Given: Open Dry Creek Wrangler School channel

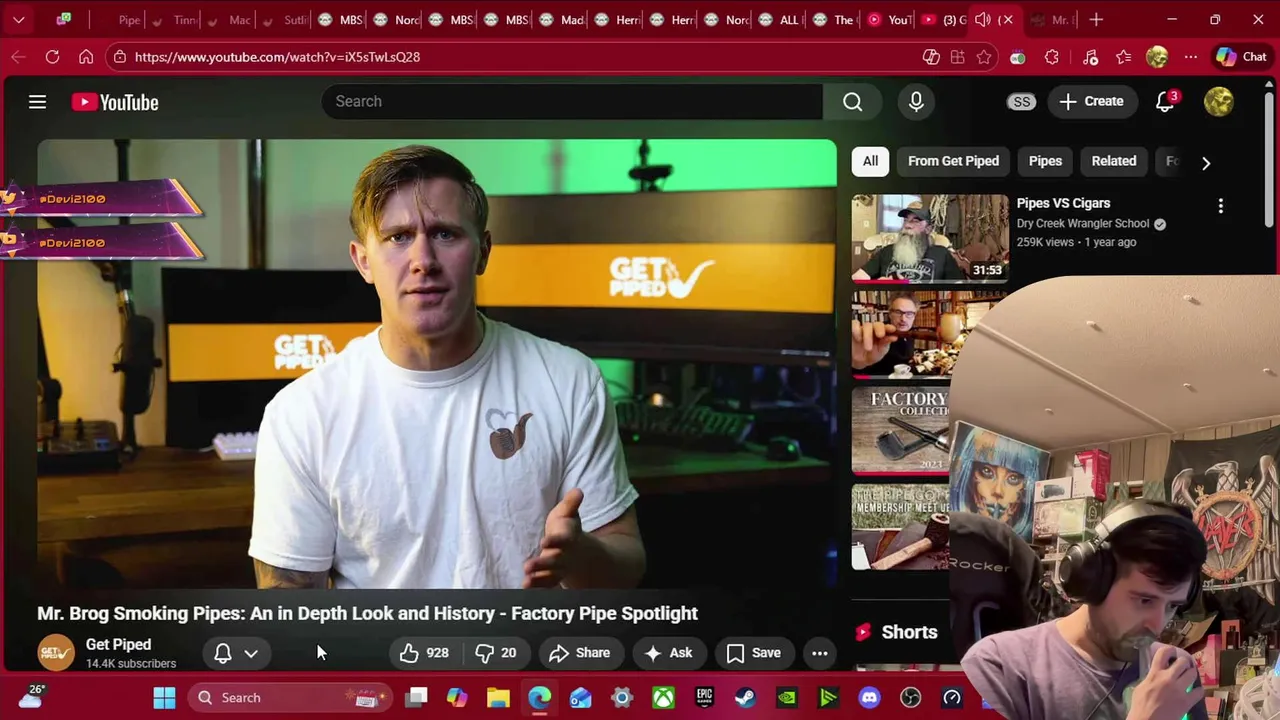Looking at the screenshot, I should (1083, 224).
